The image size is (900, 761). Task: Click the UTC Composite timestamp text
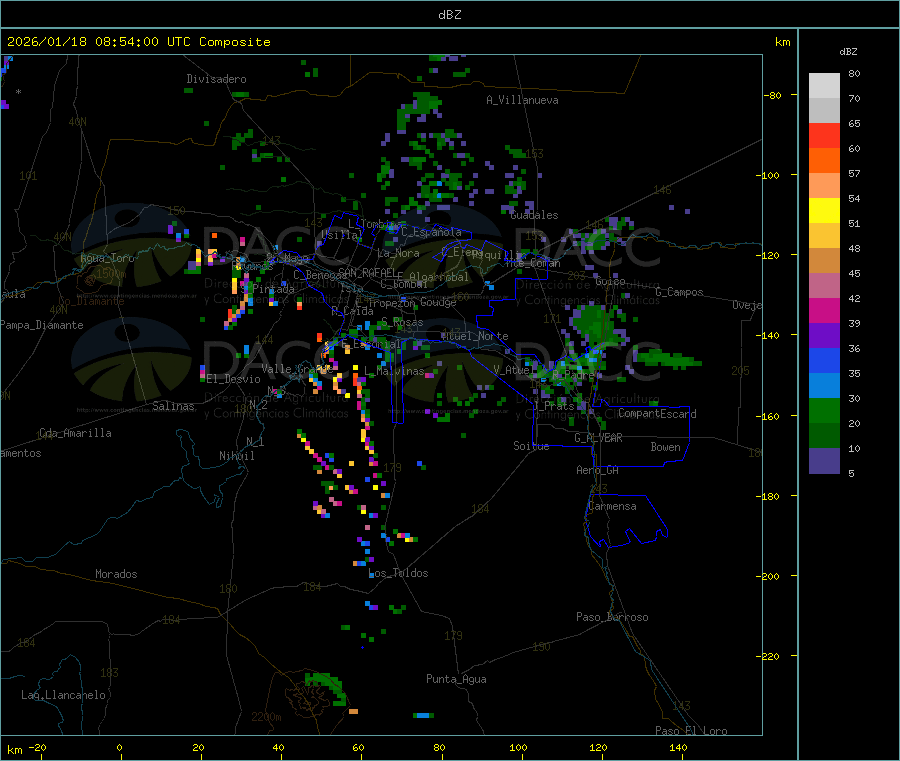click(x=138, y=42)
